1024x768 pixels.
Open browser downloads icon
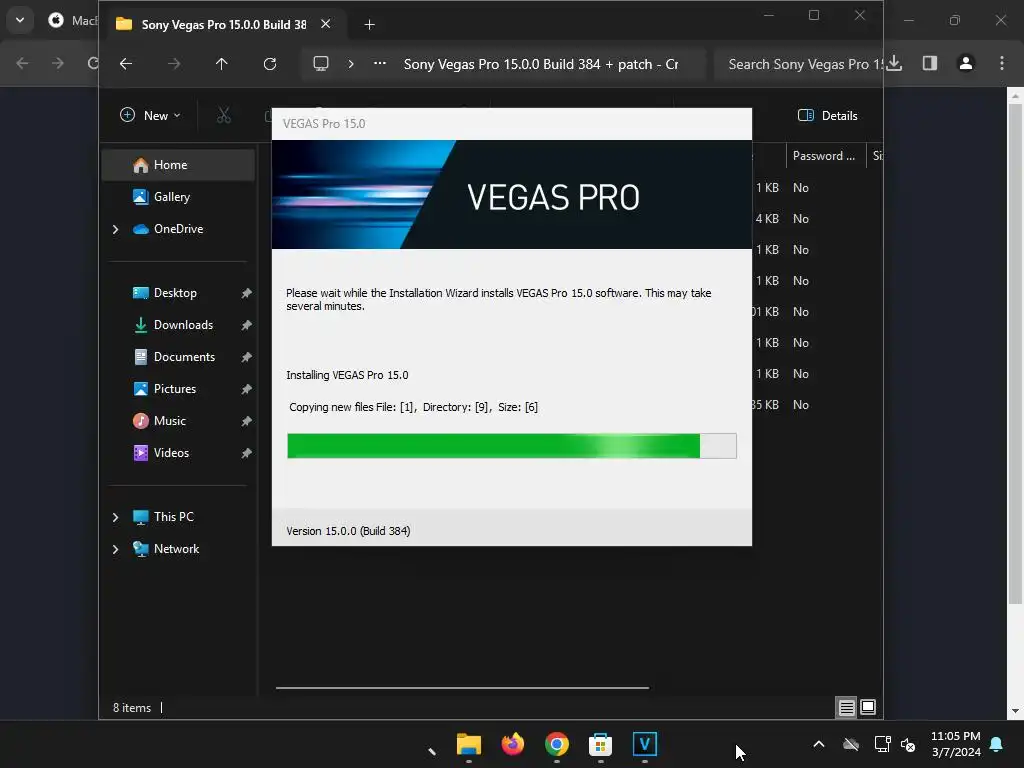tap(895, 63)
